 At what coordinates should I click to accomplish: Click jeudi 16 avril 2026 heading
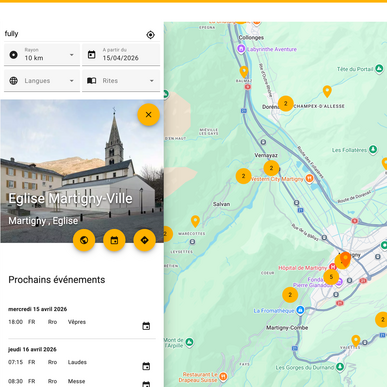pos(32,349)
